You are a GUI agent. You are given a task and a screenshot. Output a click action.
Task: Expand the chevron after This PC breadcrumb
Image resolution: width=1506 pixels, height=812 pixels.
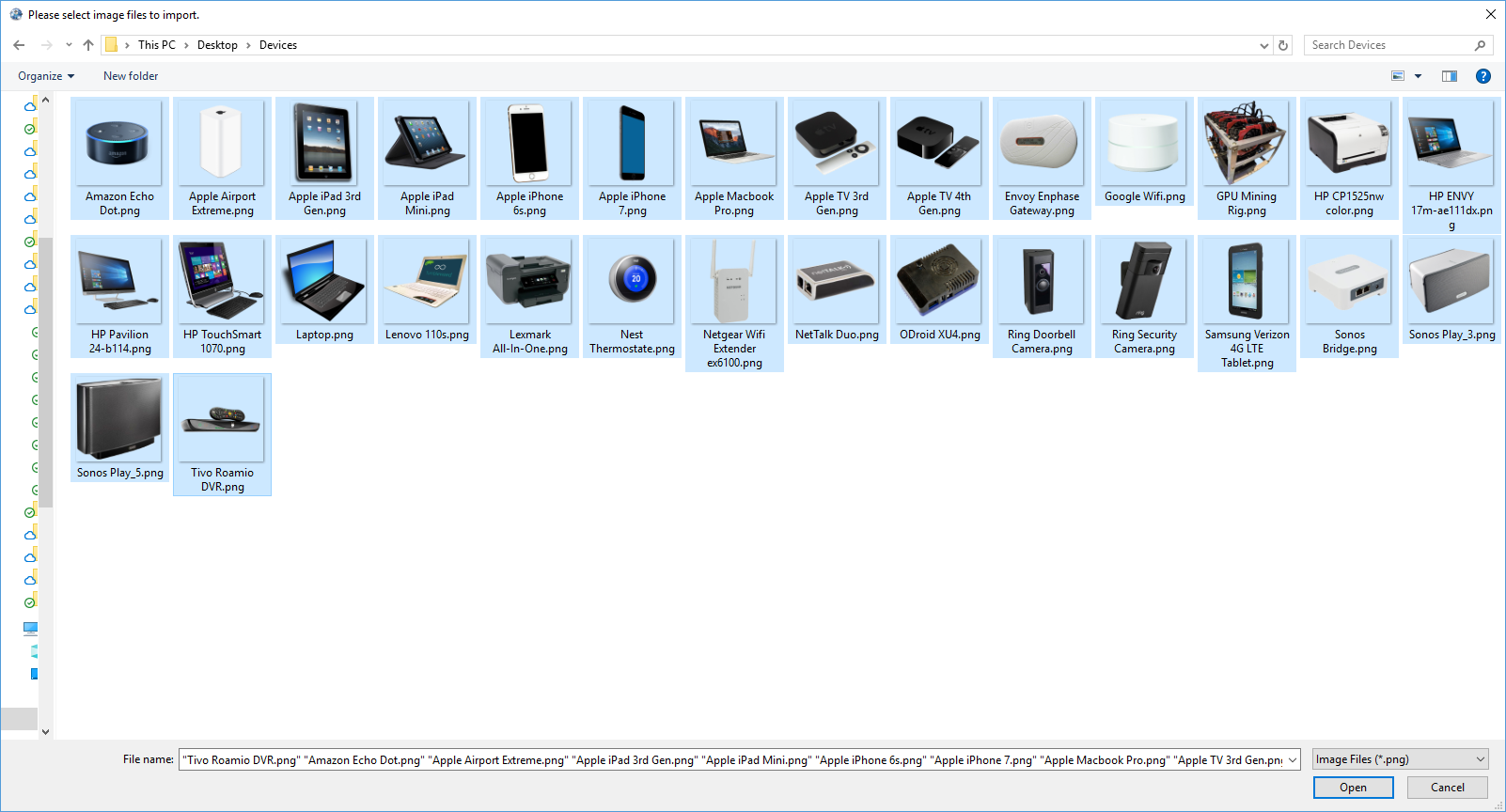coord(186,45)
